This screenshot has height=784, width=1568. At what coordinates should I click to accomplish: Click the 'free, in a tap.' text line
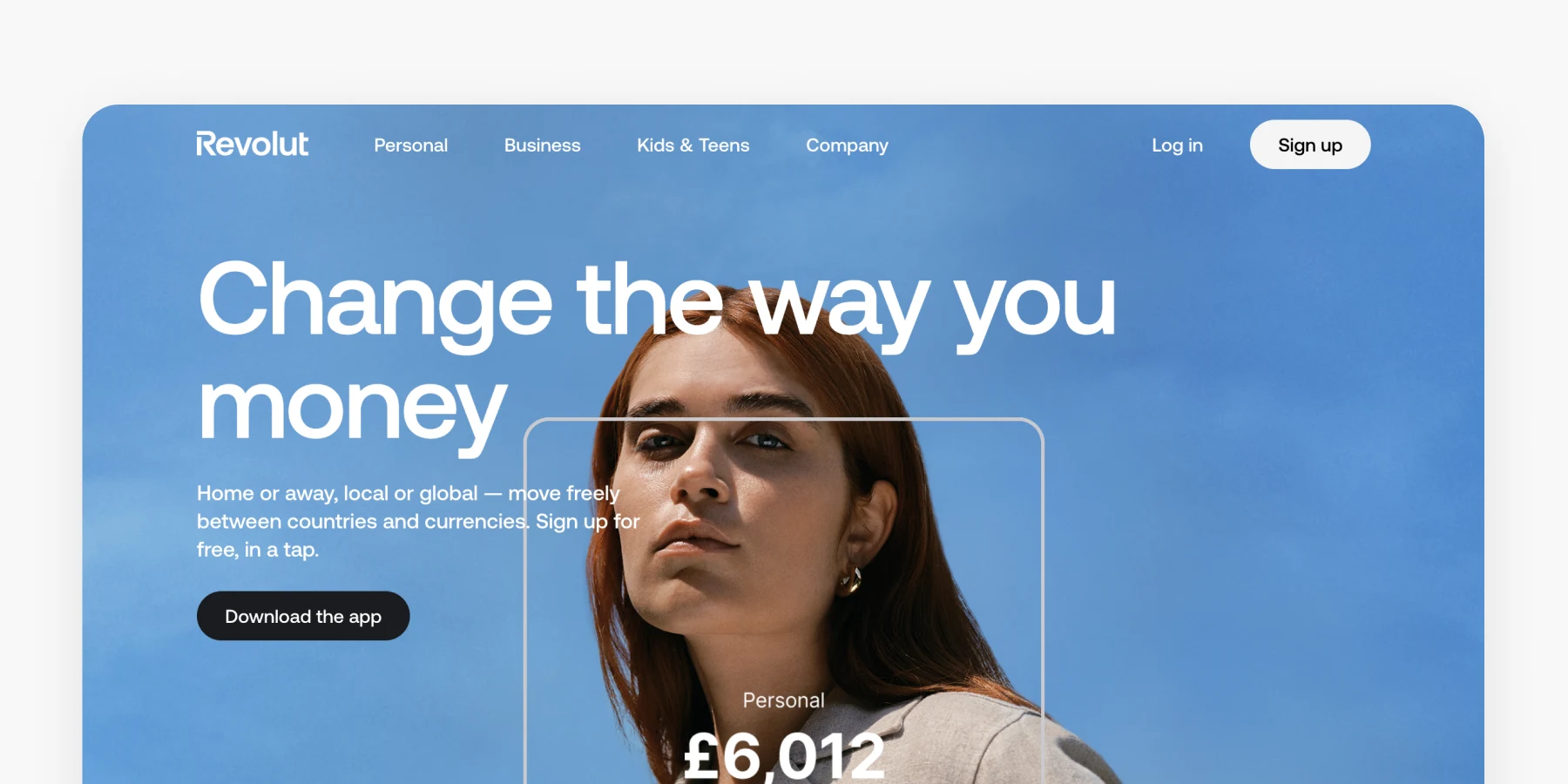click(x=258, y=550)
